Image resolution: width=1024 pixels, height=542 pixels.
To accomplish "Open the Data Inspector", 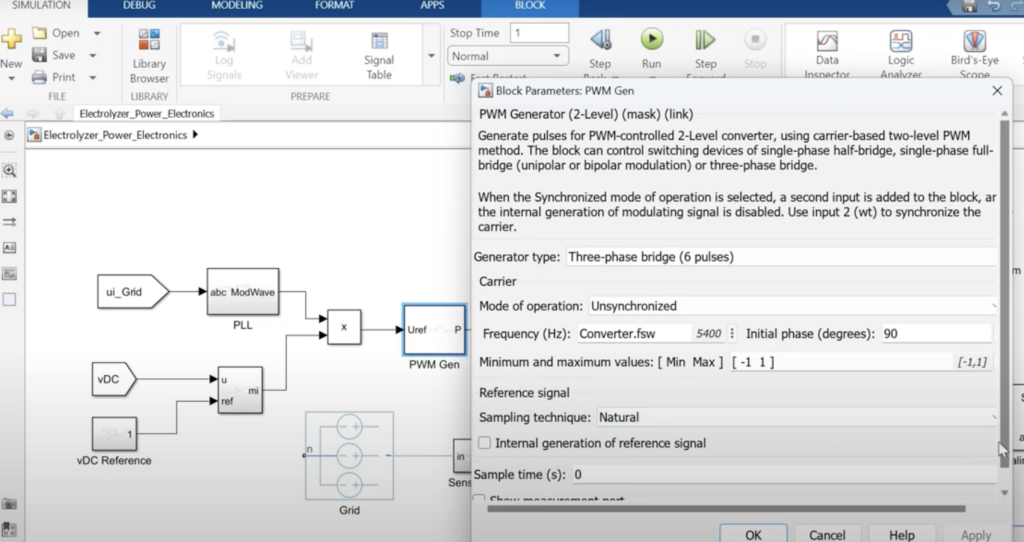I will [827, 55].
